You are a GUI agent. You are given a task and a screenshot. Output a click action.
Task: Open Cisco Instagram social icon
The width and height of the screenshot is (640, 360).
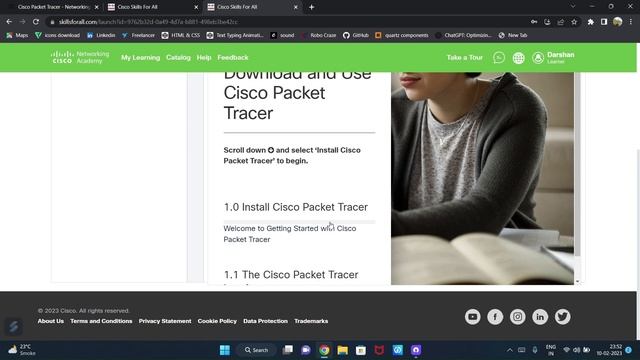click(x=518, y=317)
